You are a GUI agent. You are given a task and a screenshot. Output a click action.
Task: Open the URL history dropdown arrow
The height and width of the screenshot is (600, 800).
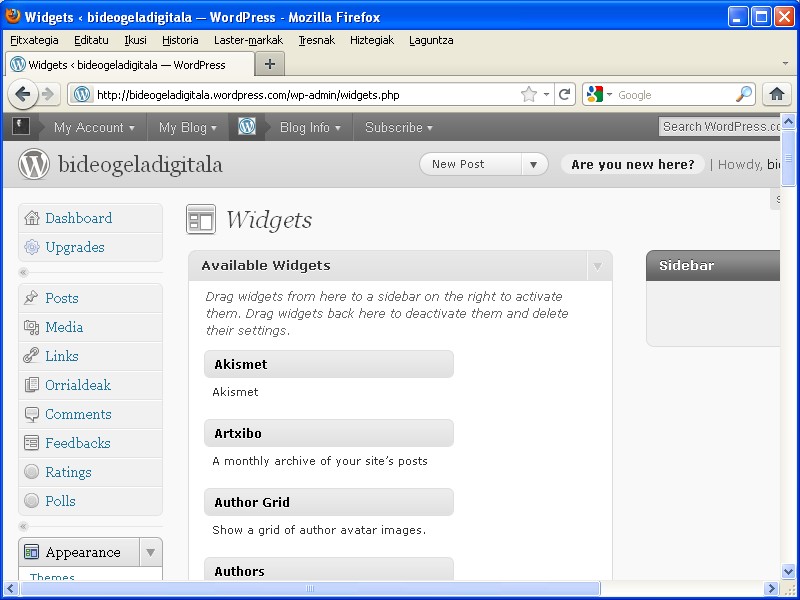point(546,94)
